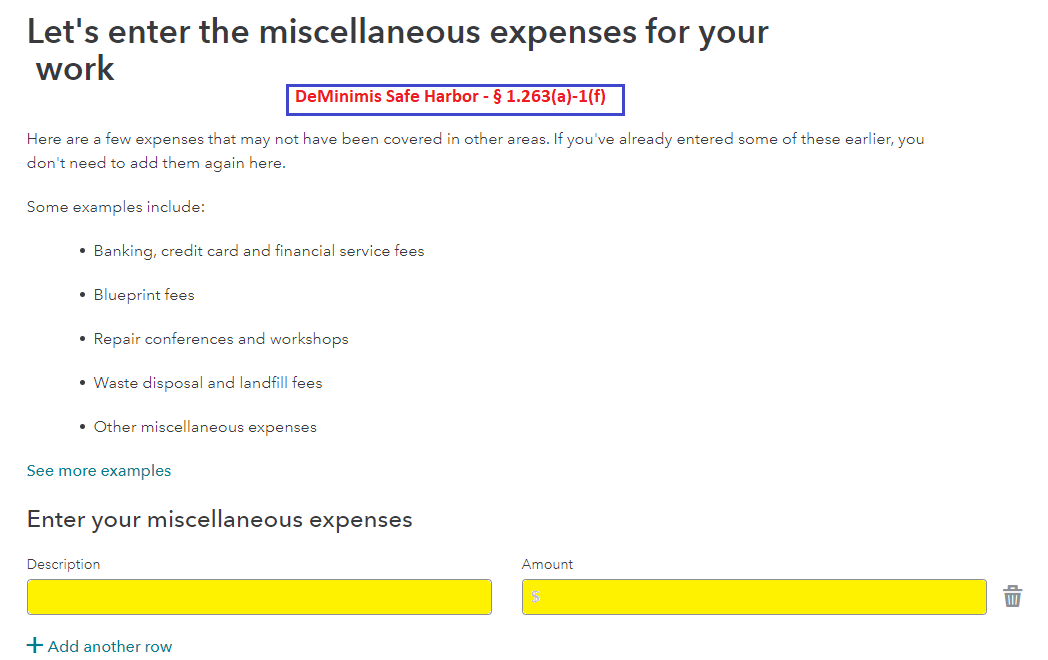Image resolution: width=1048 pixels, height=660 pixels.
Task: Click the Banking, credit card fees example
Action: coord(259,251)
